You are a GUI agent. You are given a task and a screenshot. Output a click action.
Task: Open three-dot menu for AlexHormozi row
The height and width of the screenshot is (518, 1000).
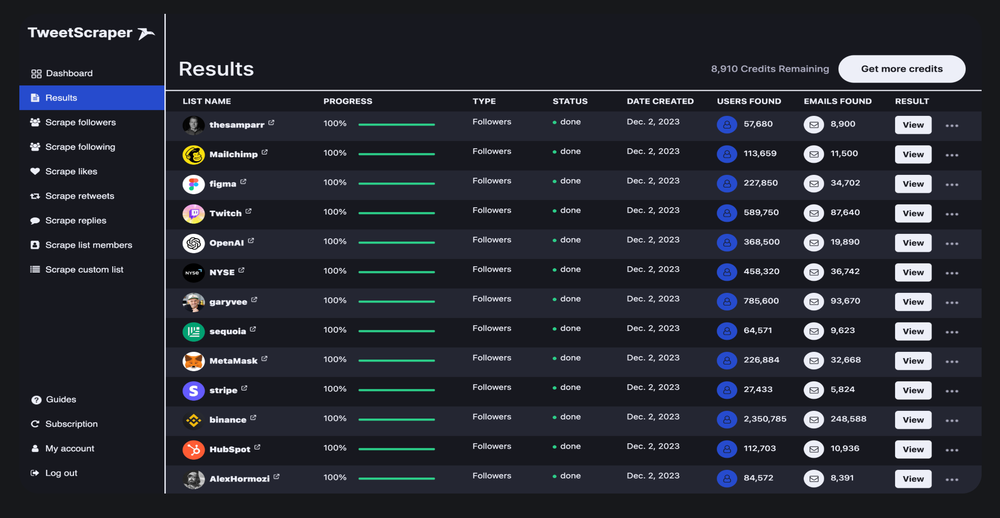pyautogui.click(x=951, y=480)
